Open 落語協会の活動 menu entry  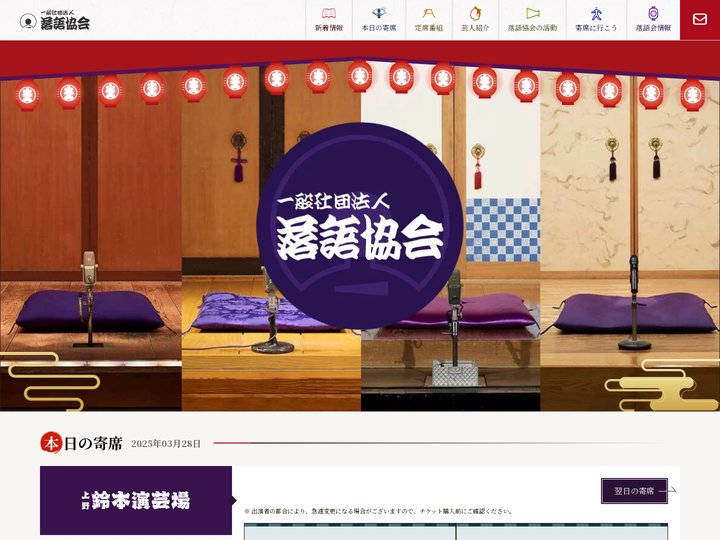[x=532, y=20]
